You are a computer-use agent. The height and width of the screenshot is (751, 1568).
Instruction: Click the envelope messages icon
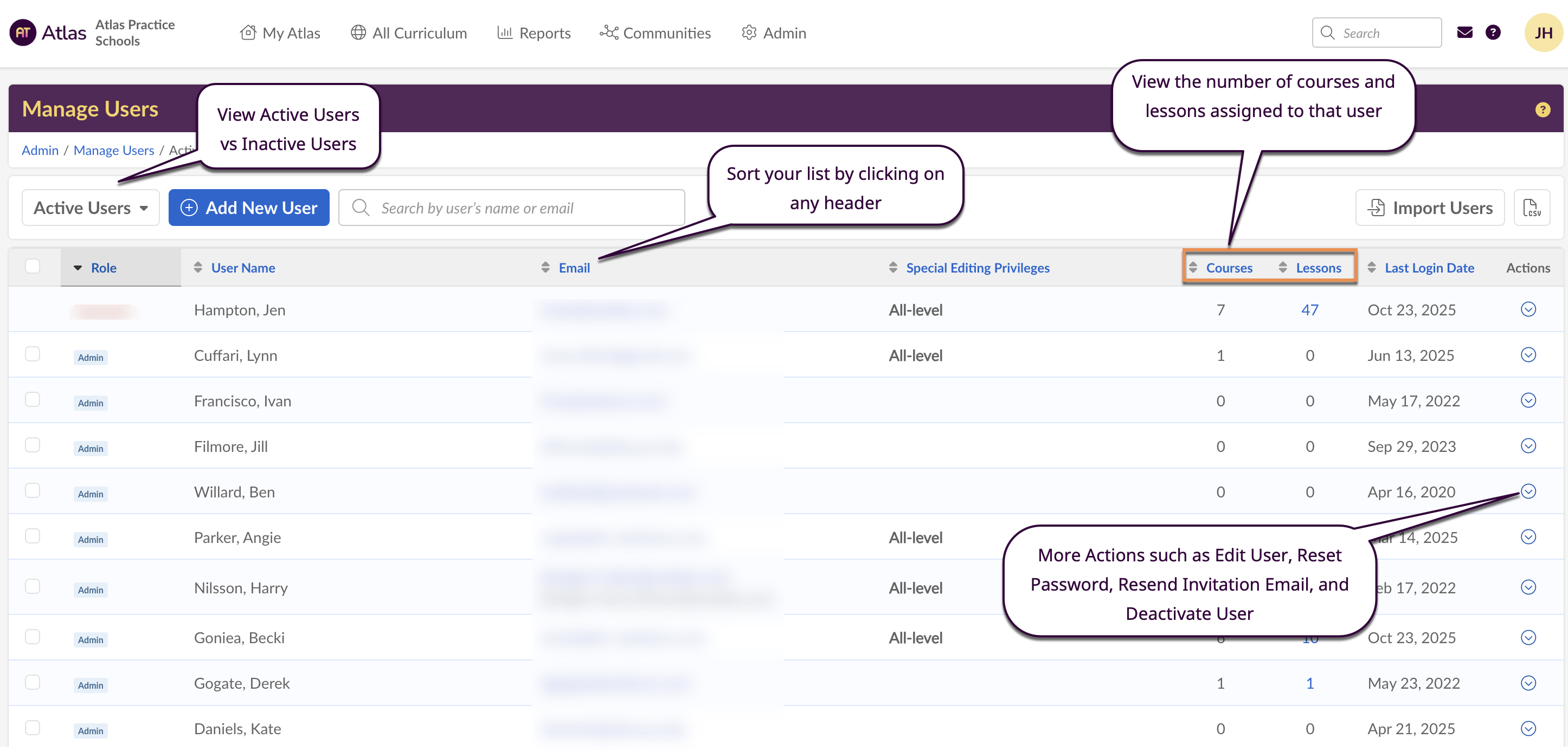(1464, 33)
